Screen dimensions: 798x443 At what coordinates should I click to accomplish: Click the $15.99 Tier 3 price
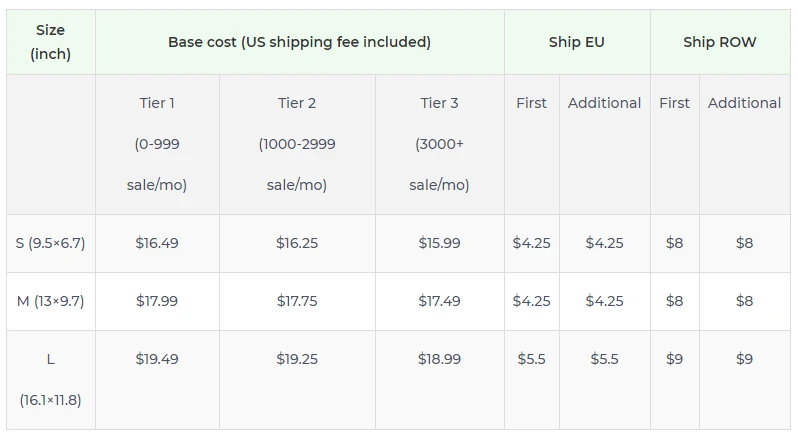(x=439, y=243)
